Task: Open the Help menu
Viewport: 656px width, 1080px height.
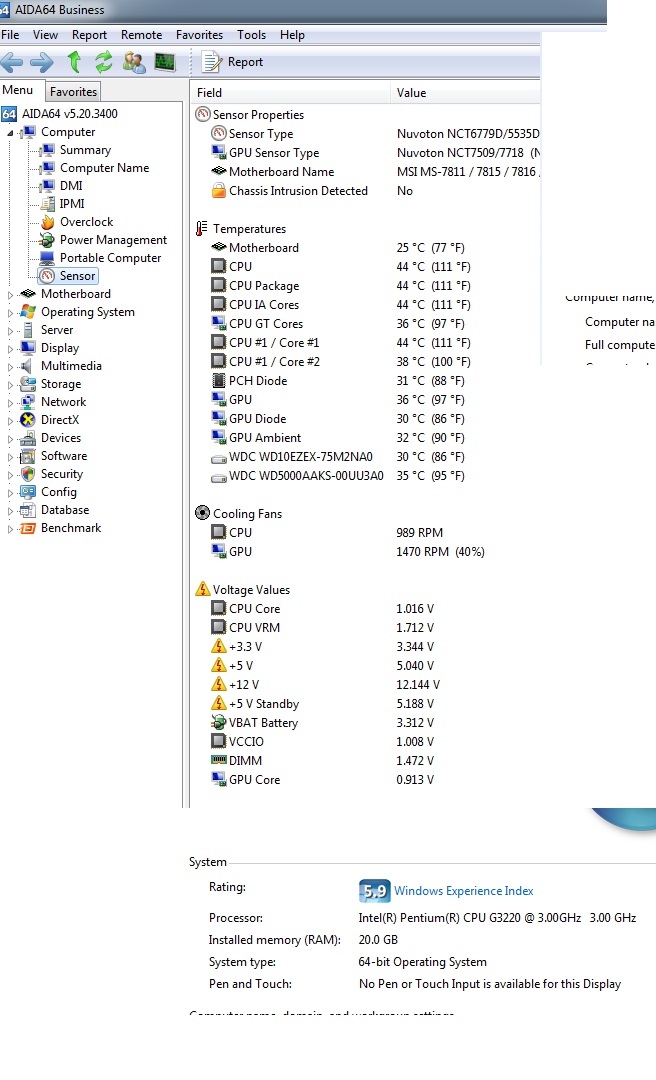Action: [x=292, y=34]
